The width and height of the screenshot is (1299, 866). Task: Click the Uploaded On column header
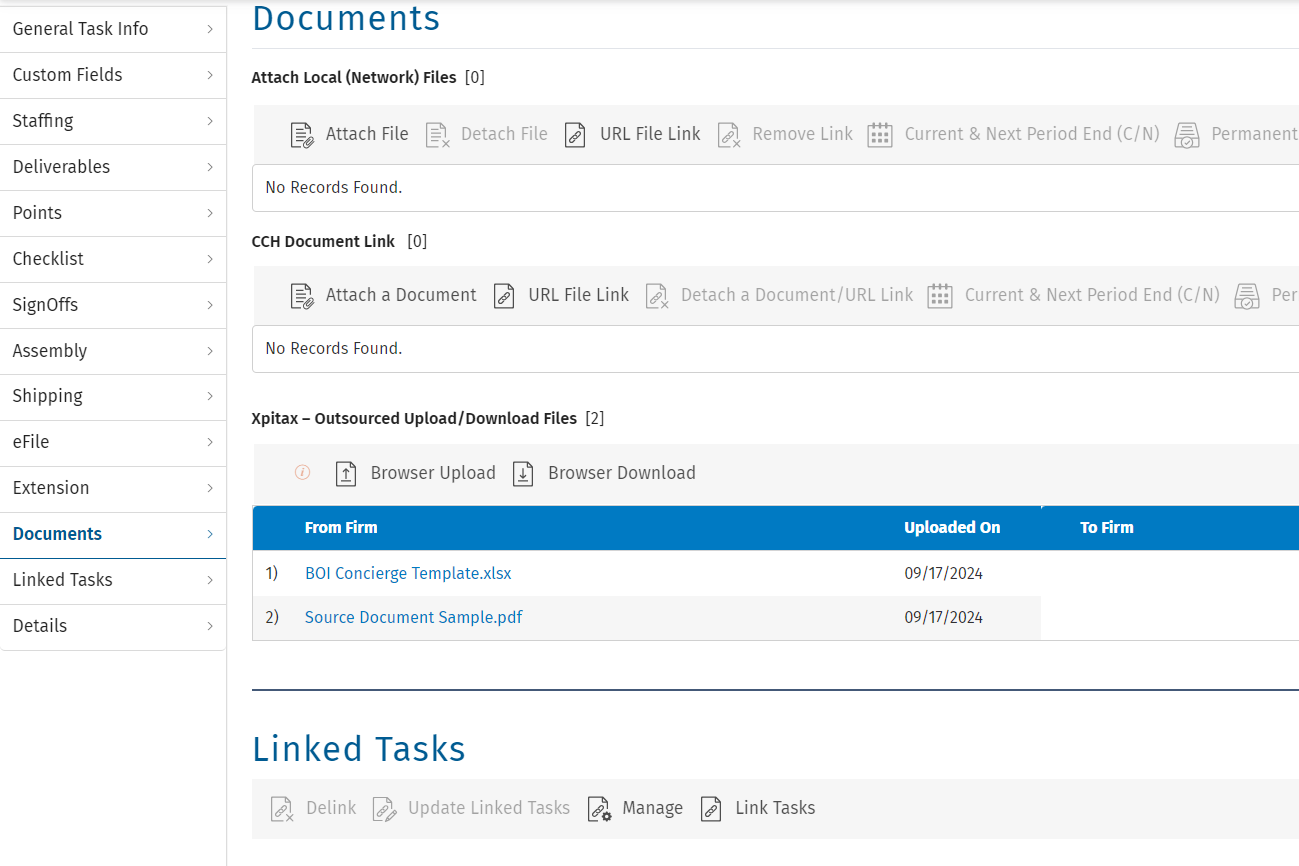point(951,528)
